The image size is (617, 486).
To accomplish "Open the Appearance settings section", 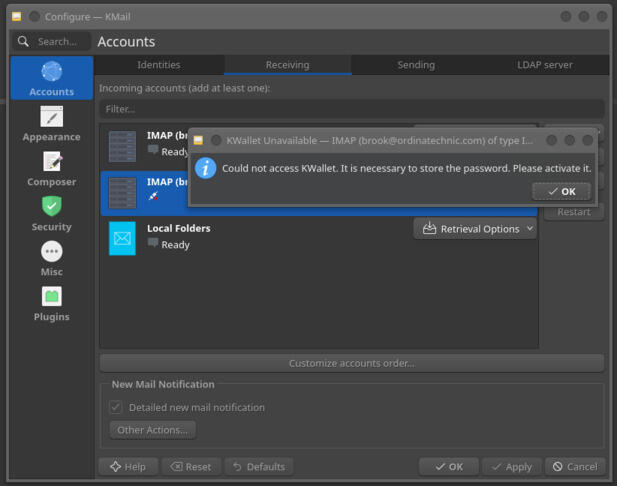I will click(52, 124).
